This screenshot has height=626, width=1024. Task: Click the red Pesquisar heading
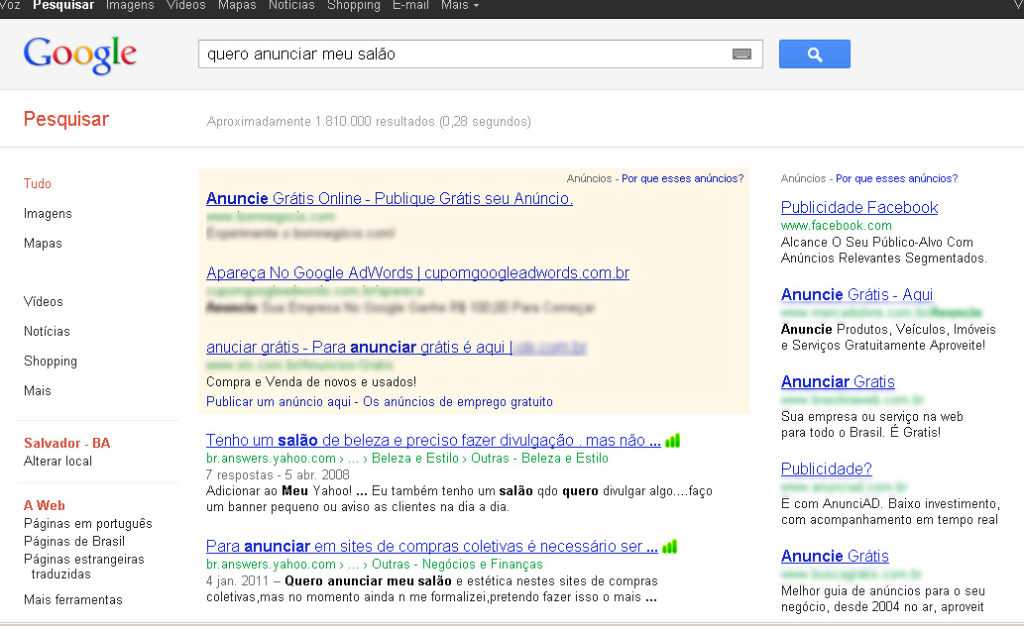tap(66, 119)
